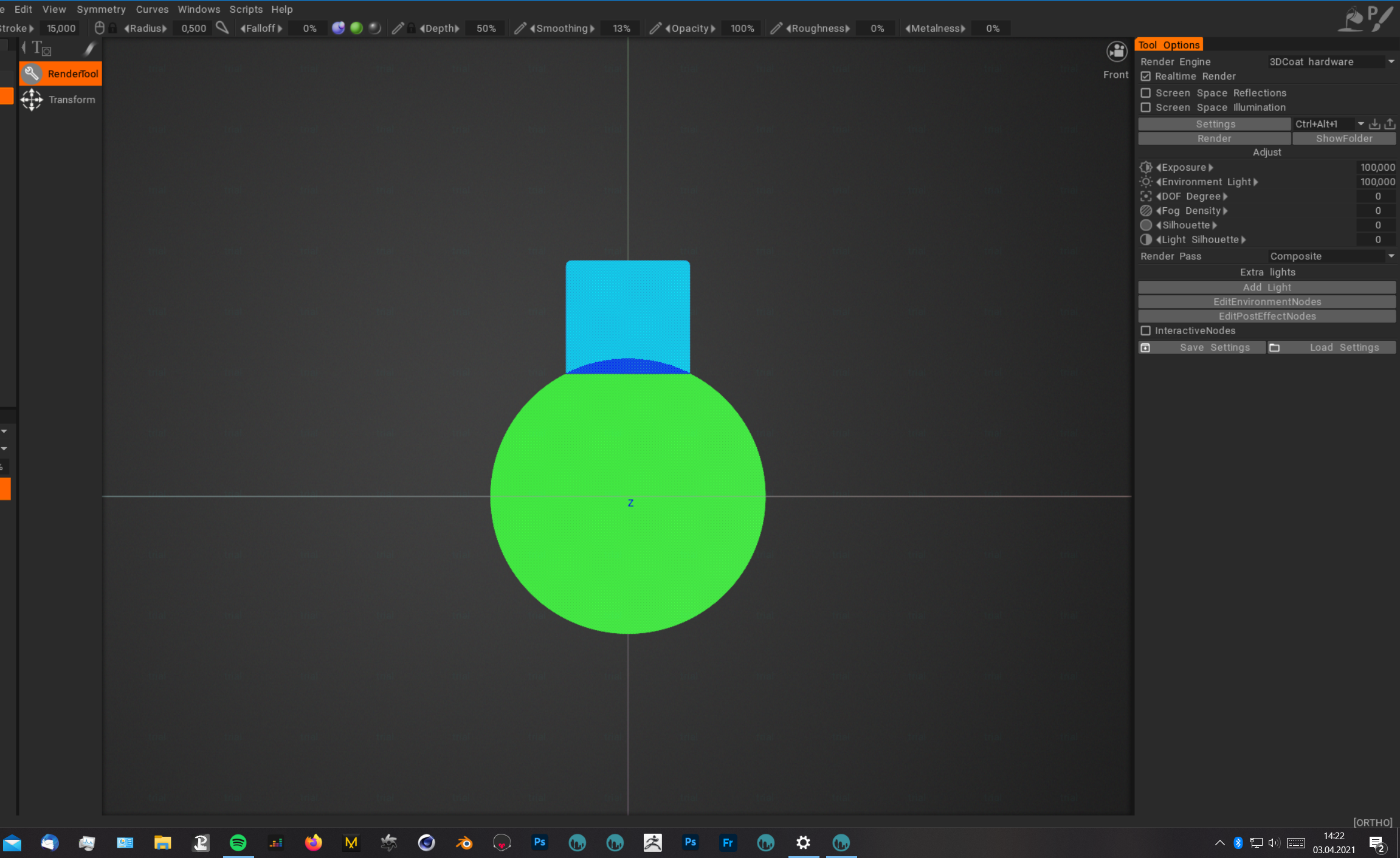Click the EditEnvironmentNodes button
The image size is (1400, 858).
[1267, 302]
